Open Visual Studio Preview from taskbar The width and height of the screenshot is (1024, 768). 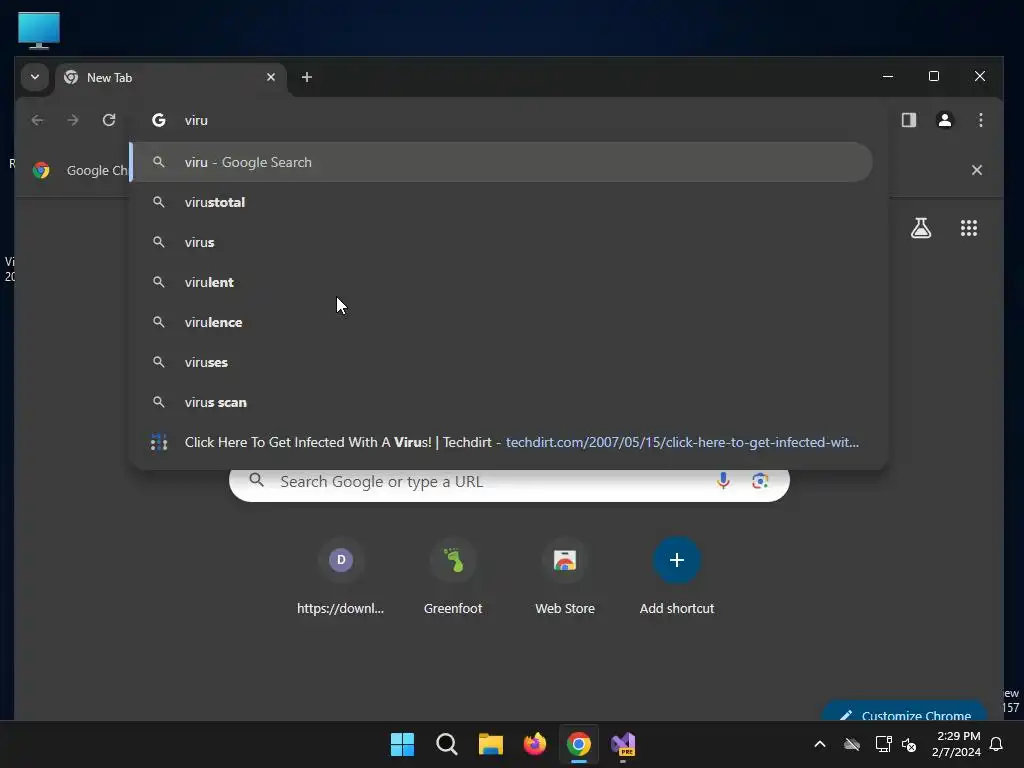623,744
